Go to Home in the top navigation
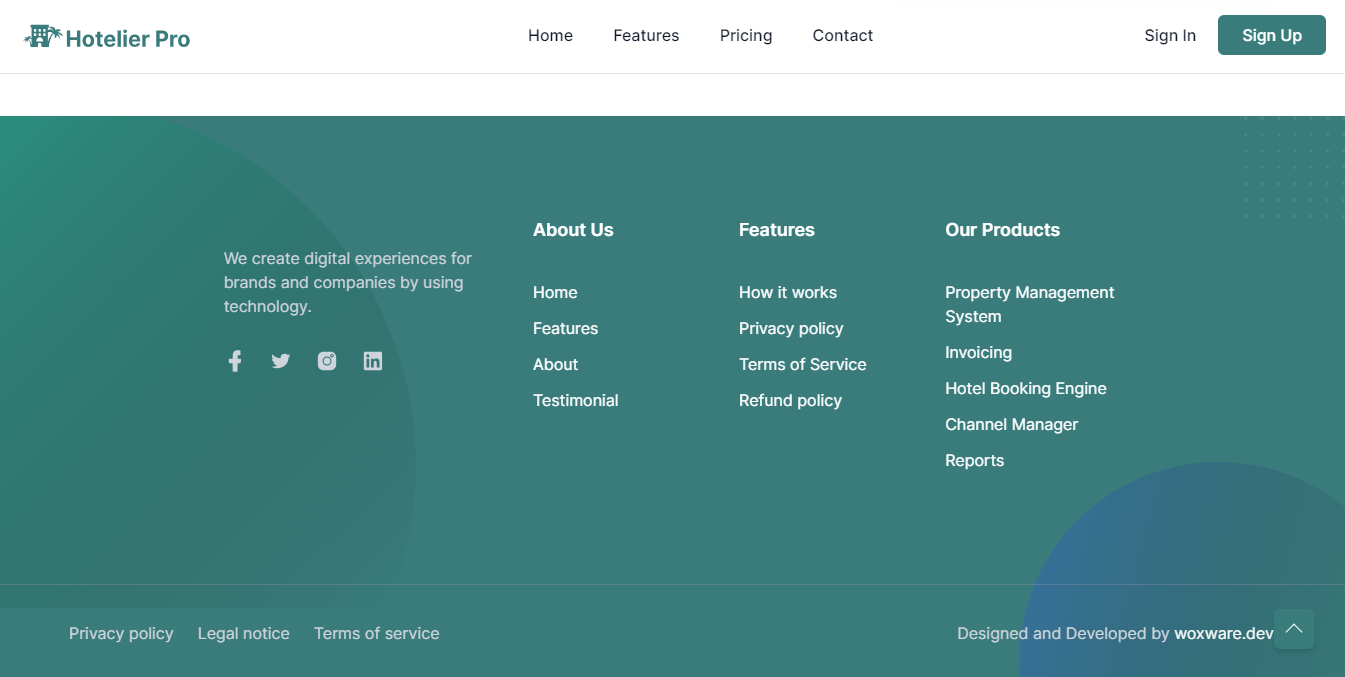Viewport: 1345px width, 677px height. pos(551,36)
